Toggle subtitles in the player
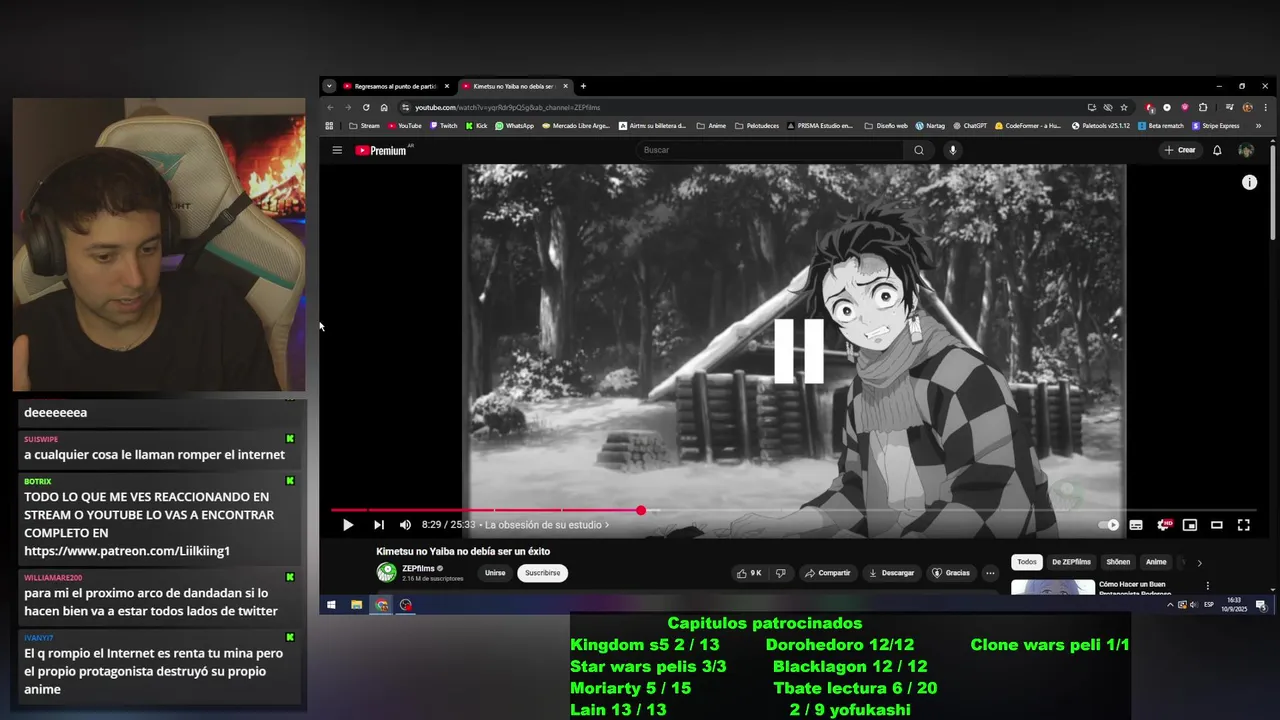Image resolution: width=1280 pixels, height=720 pixels. [x=1136, y=525]
